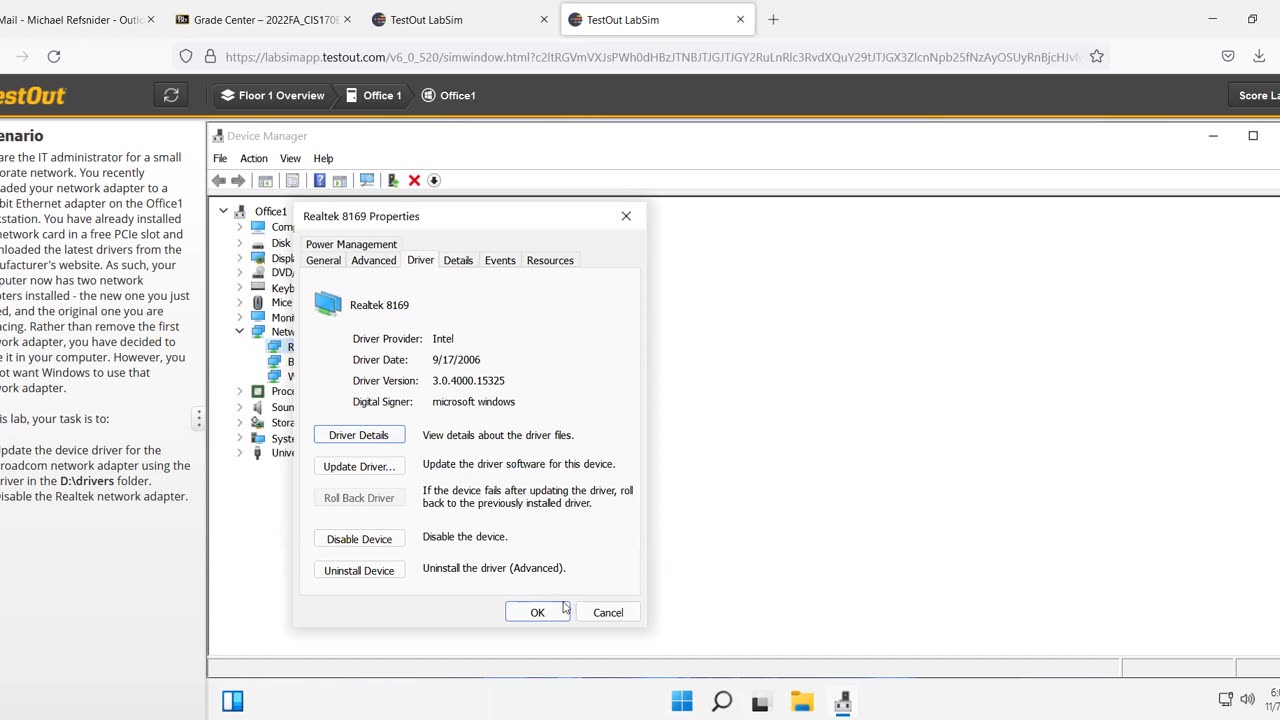1280x720 pixels.
Task: Switch to the General tab
Action: click(x=323, y=260)
